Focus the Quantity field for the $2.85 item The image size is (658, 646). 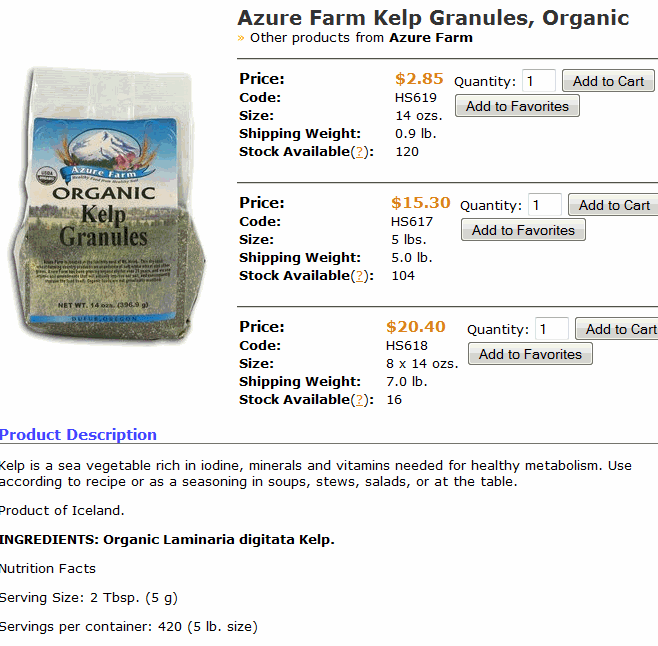point(539,82)
